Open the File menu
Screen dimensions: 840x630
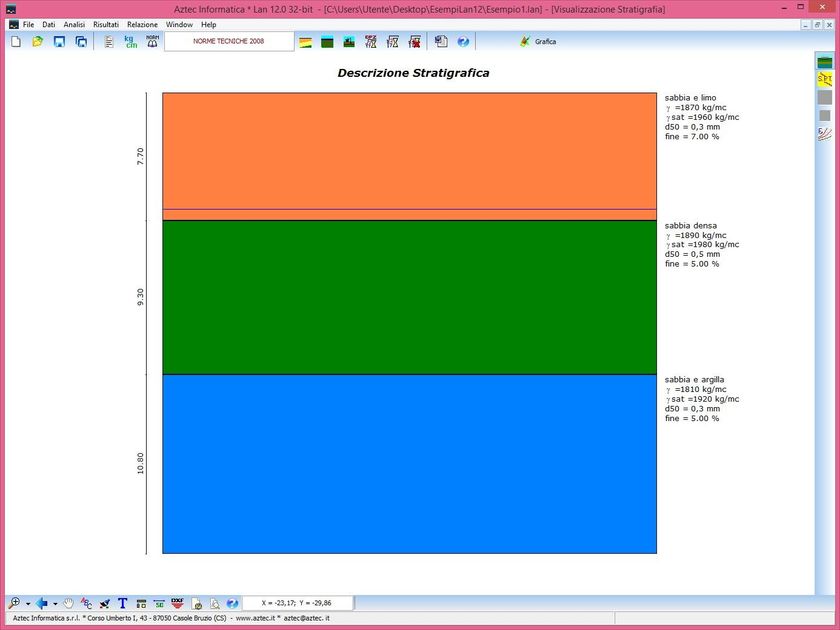pos(28,25)
